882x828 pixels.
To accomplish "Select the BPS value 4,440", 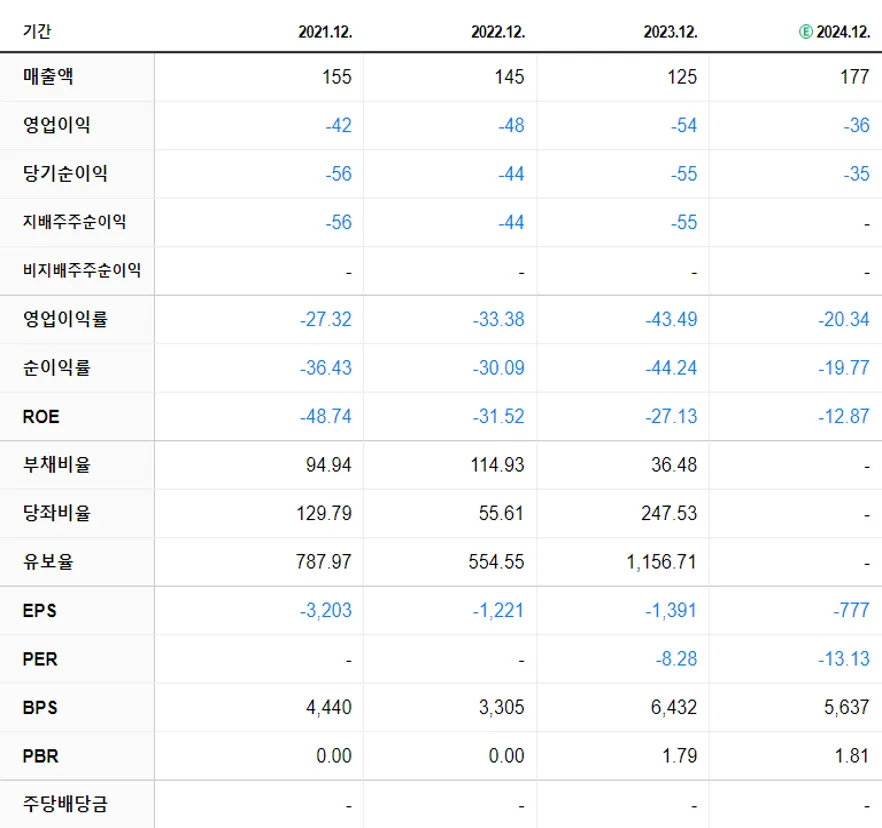I will coord(328,708).
